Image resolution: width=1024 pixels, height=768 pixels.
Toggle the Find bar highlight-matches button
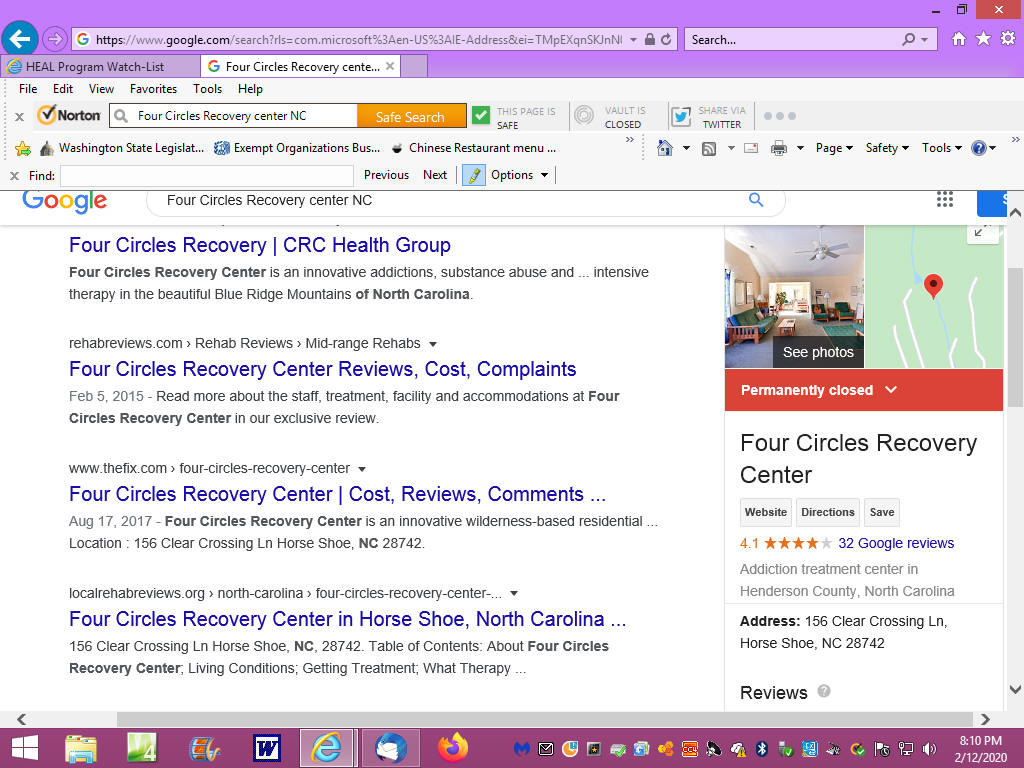(474, 175)
